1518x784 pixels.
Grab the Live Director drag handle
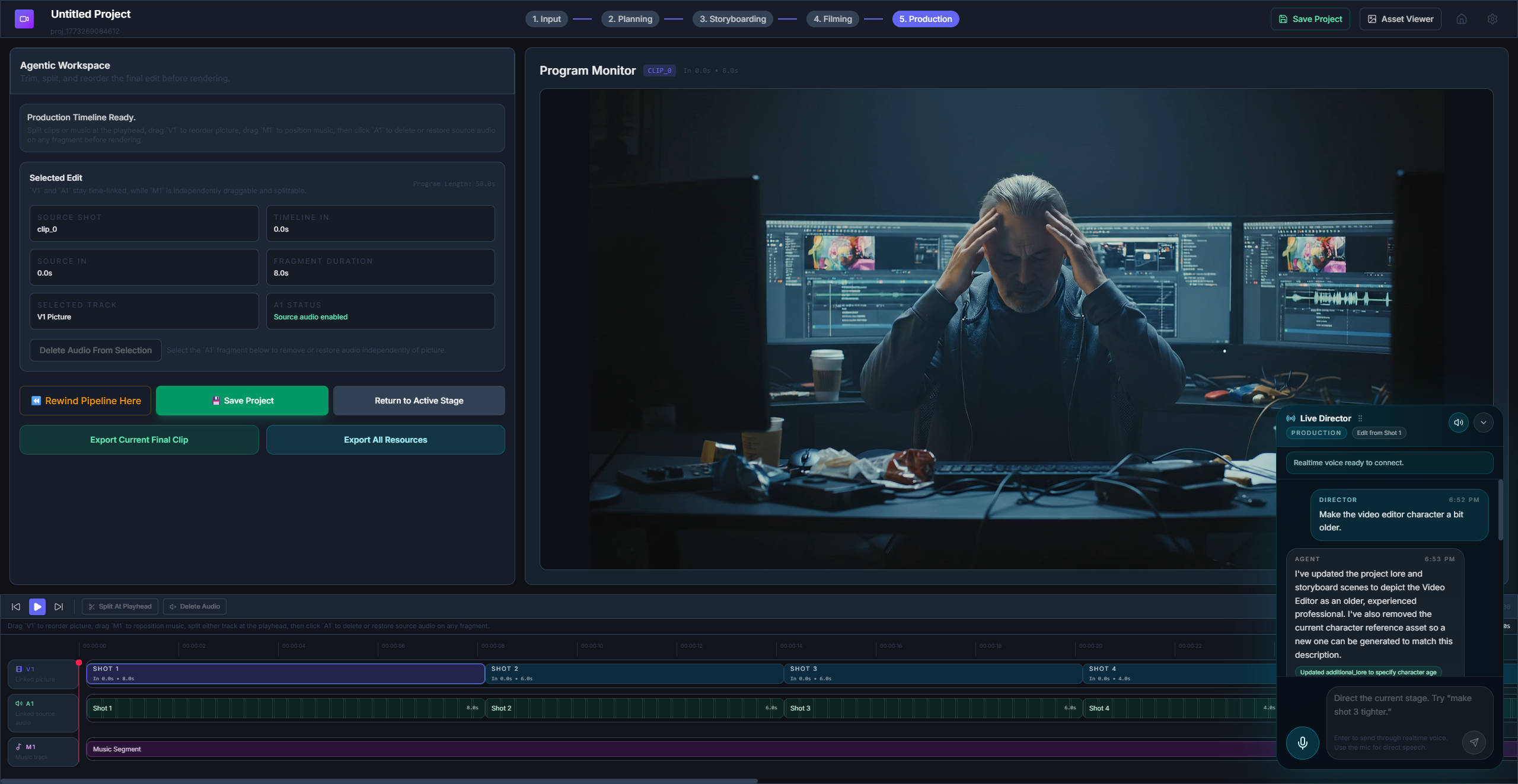click(x=1360, y=418)
